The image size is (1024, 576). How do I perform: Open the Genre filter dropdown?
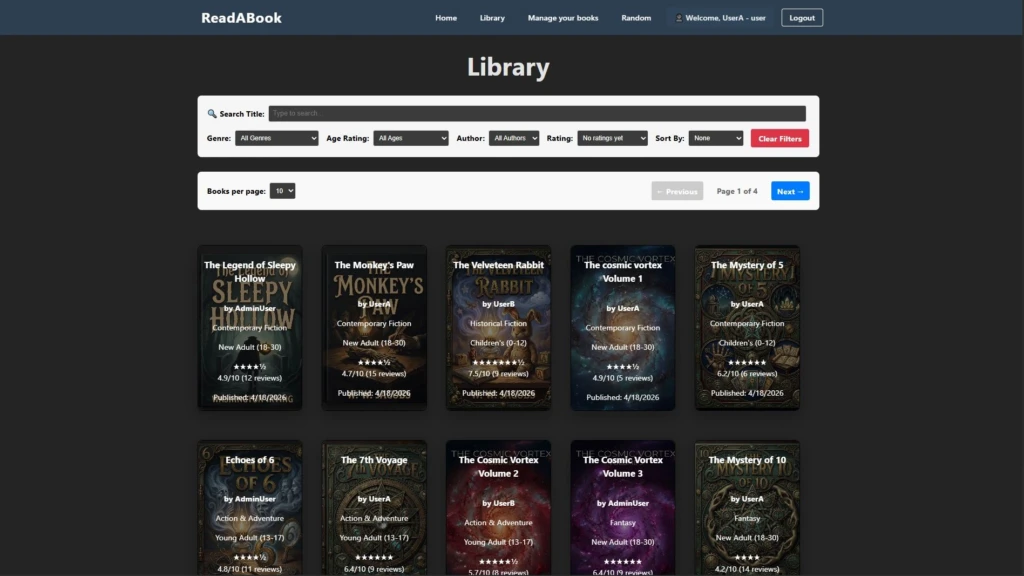pos(277,138)
